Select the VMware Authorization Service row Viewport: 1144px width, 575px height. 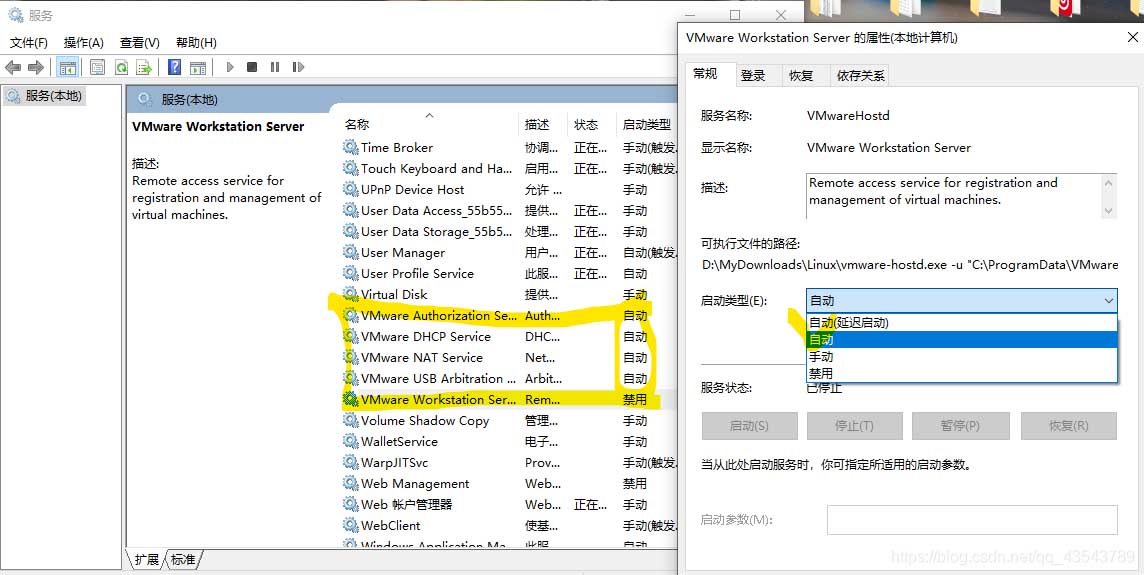click(509, 315)
